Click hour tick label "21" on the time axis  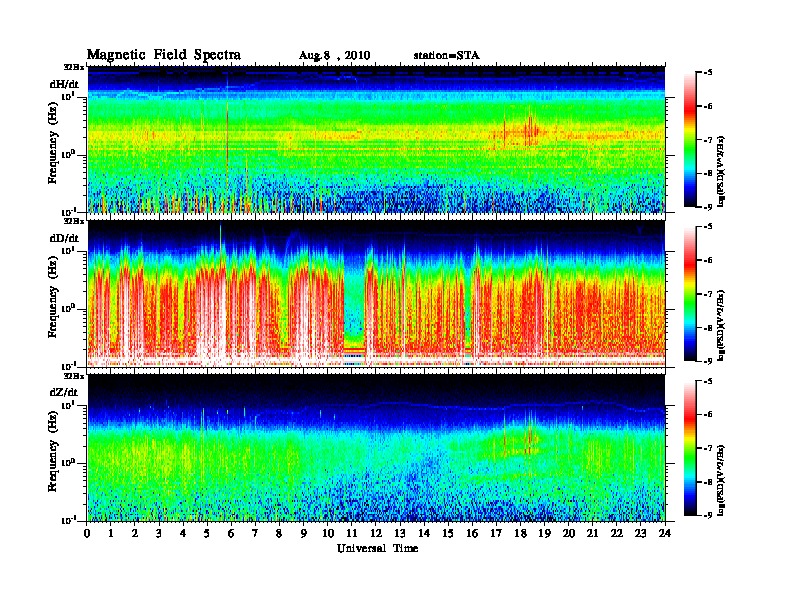[592, 534]
